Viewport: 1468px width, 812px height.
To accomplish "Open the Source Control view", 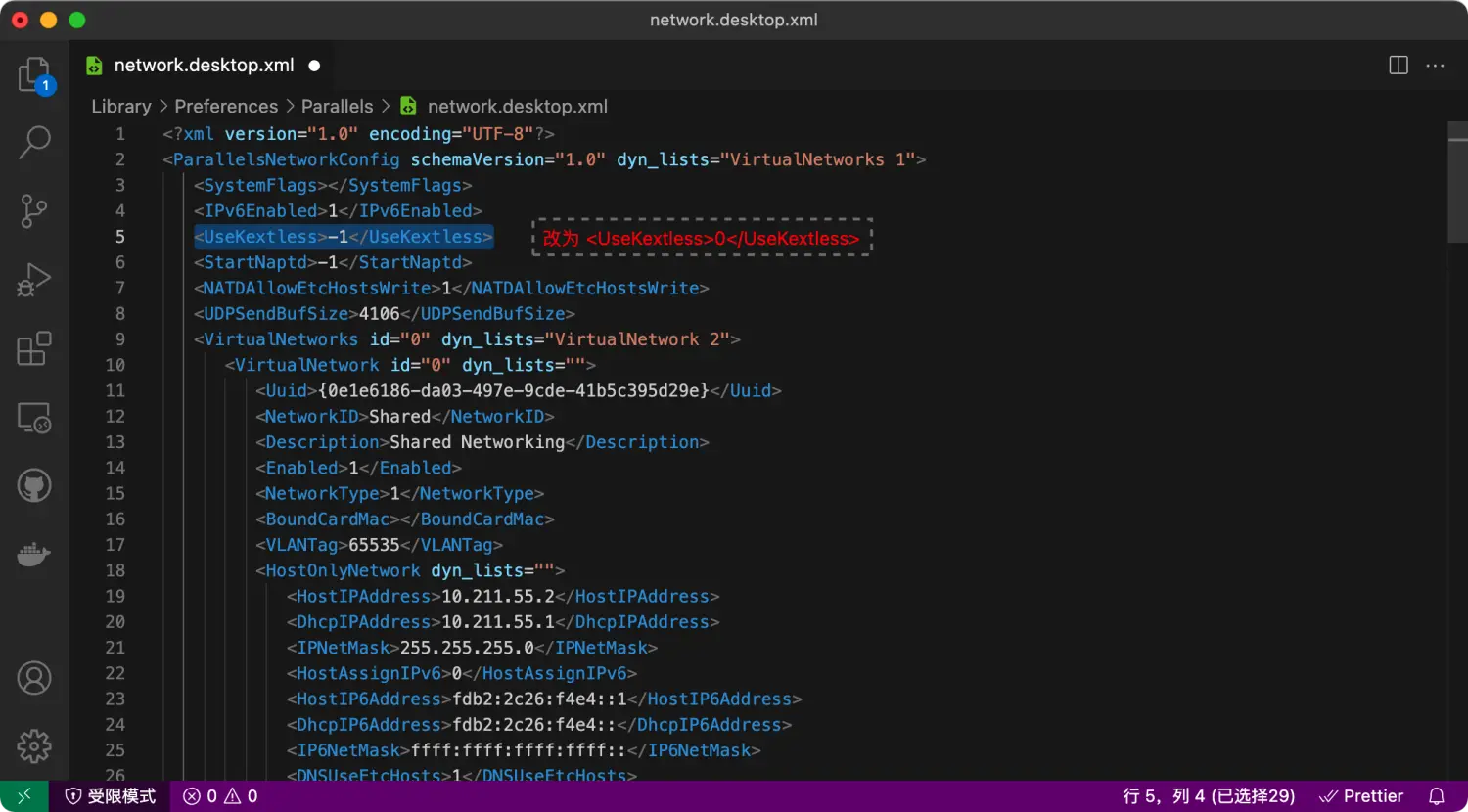I will click(34, 211).
